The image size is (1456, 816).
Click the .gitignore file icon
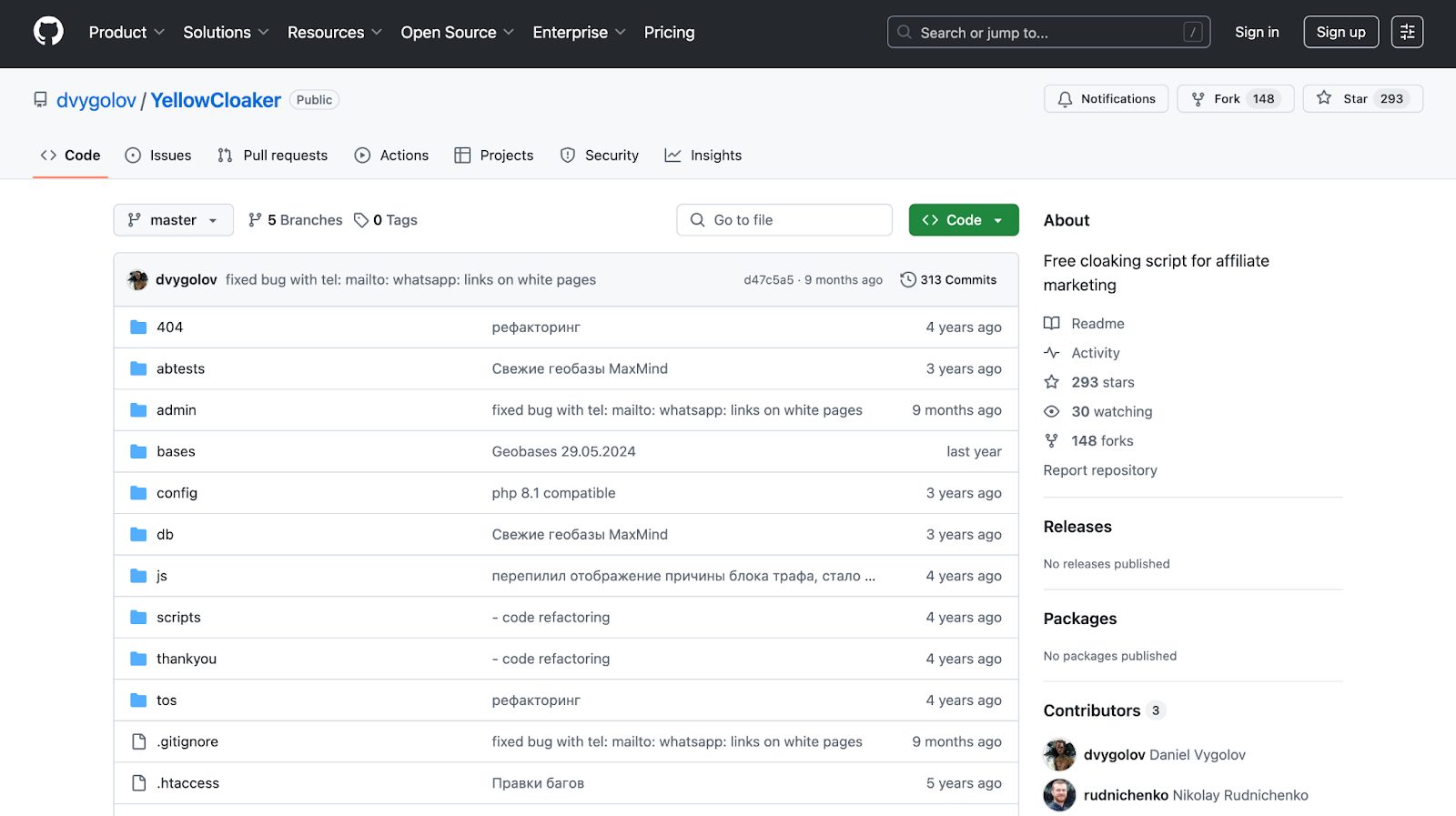tap(138, 741)
